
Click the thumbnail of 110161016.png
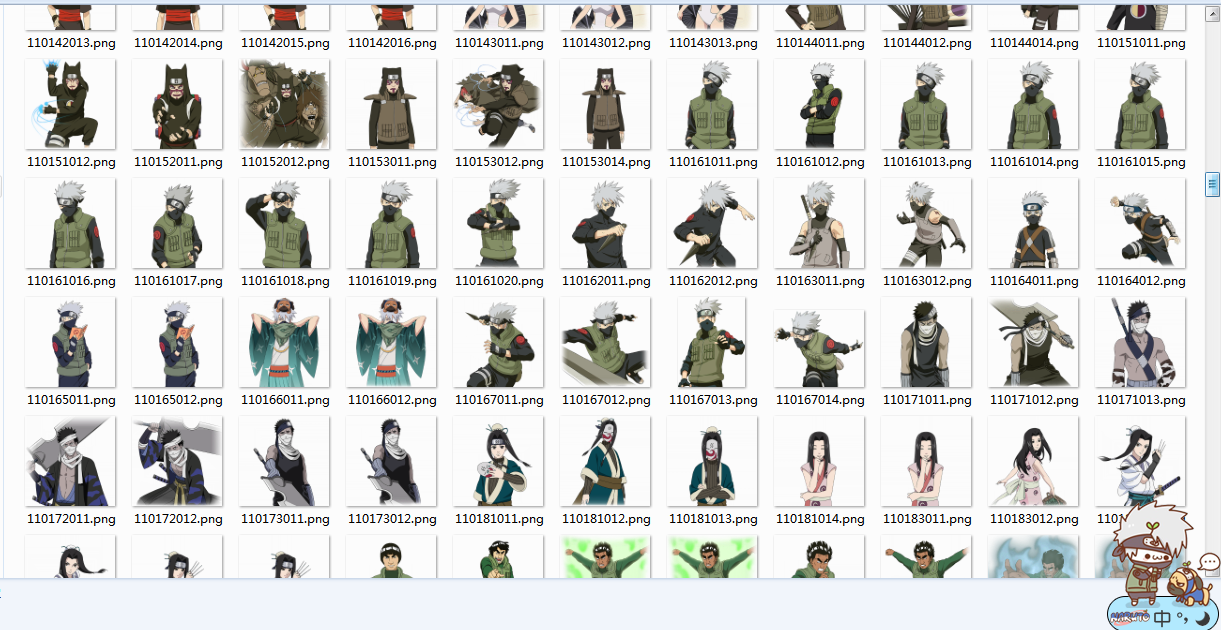tap(70, 224)
